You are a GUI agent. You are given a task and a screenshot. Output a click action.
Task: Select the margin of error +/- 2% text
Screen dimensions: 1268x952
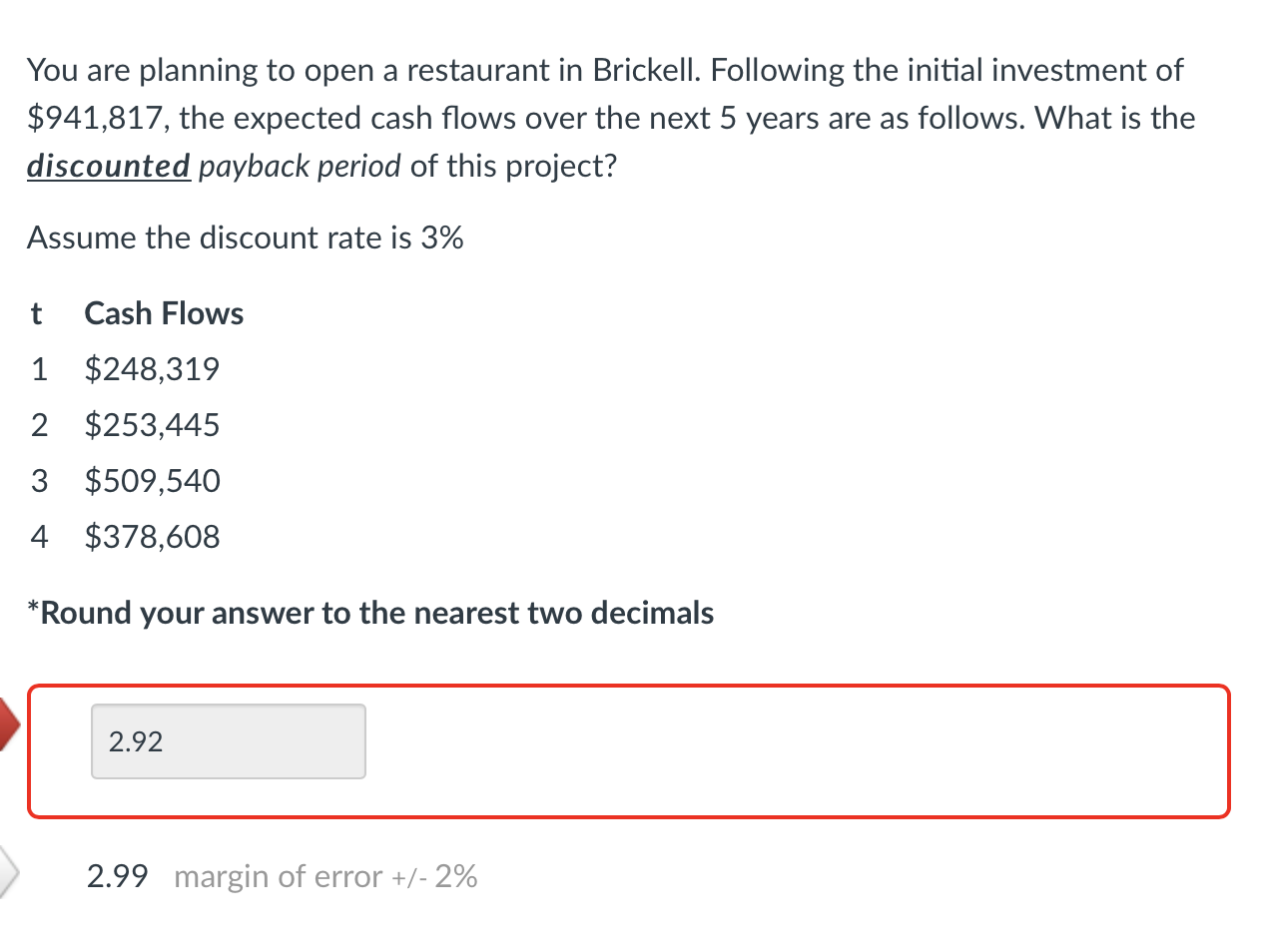point(325,876)
